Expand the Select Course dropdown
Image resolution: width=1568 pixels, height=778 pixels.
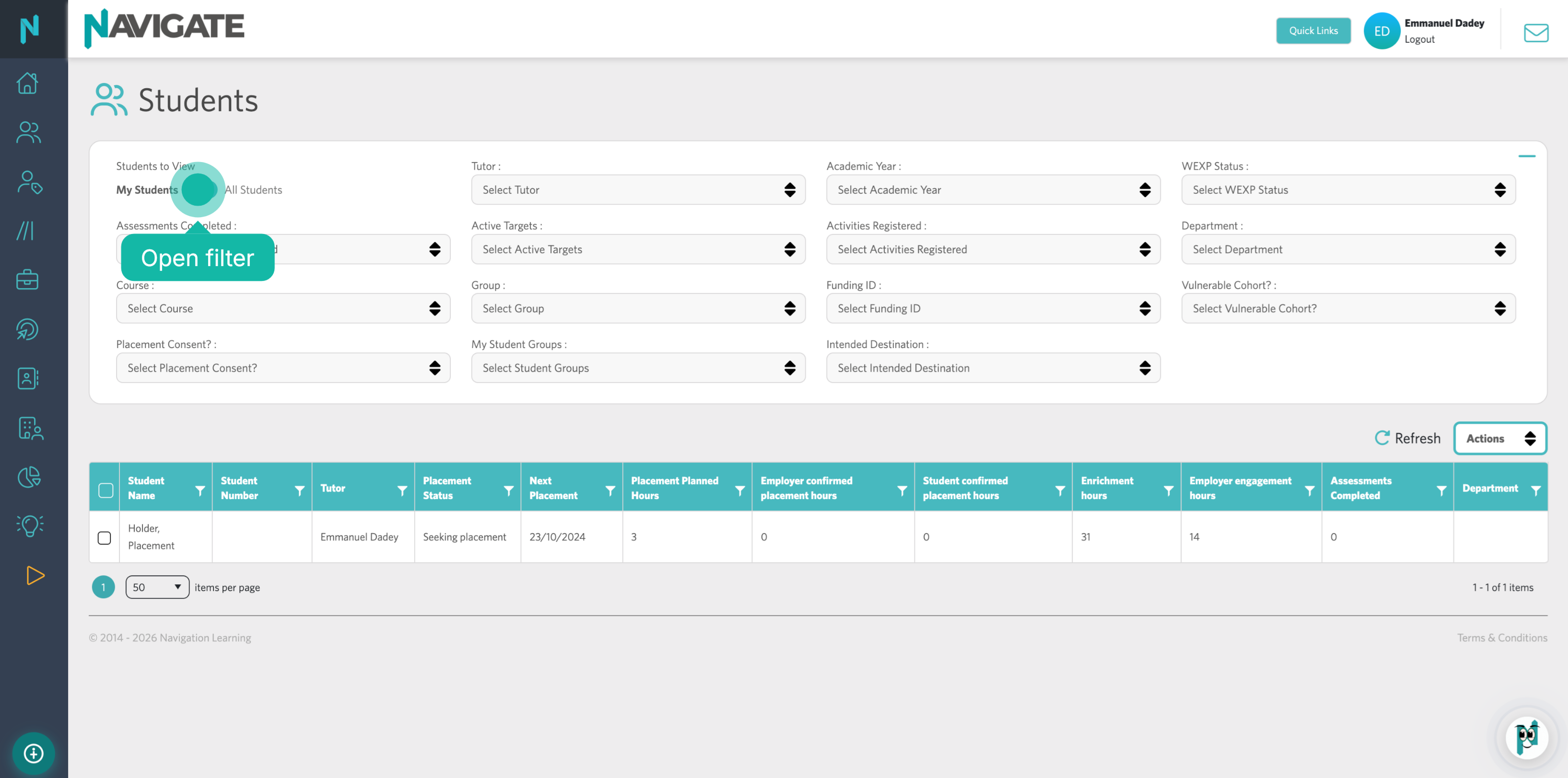pos(283,308)
